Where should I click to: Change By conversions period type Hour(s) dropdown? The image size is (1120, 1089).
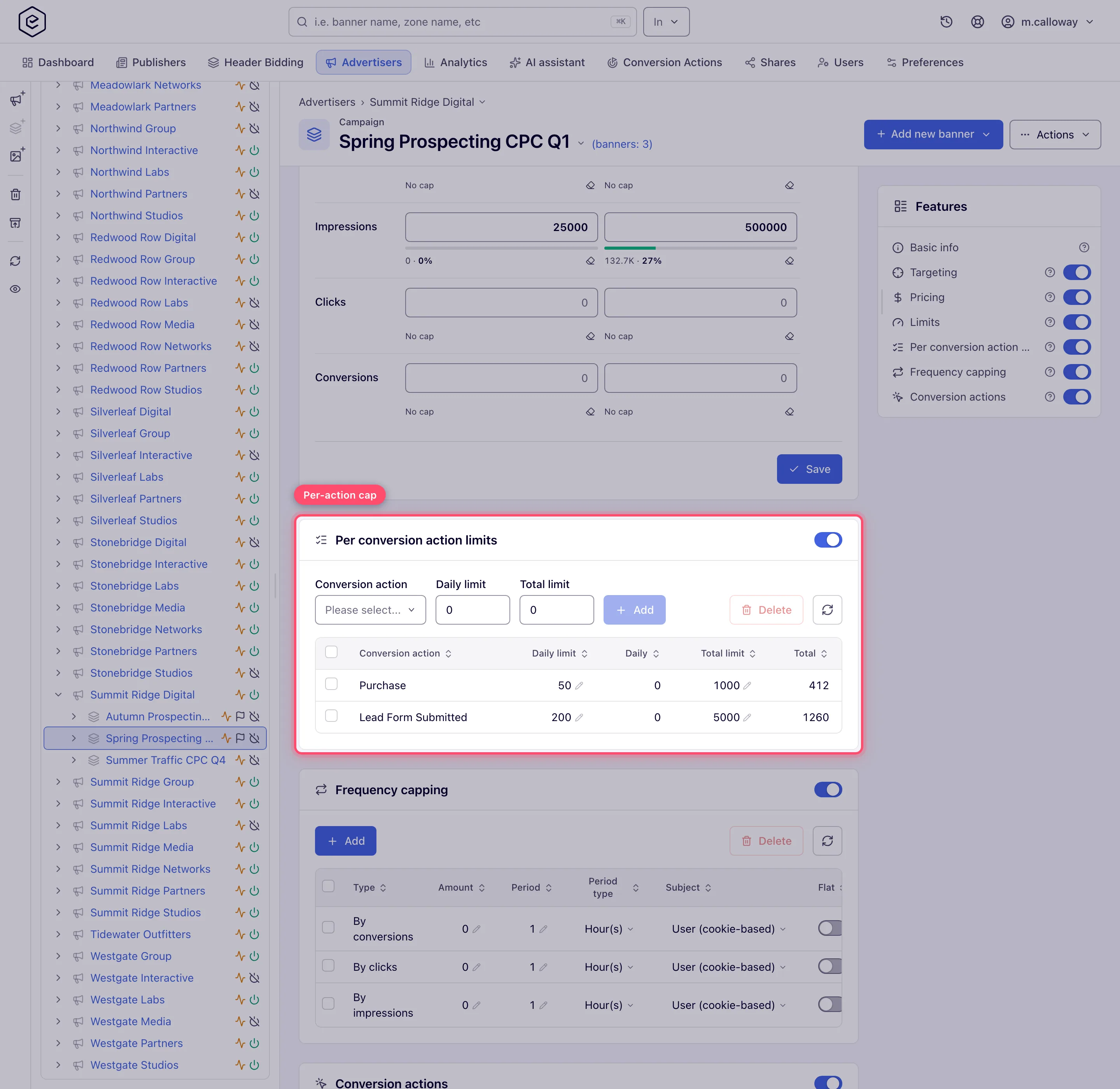(609, 929)
